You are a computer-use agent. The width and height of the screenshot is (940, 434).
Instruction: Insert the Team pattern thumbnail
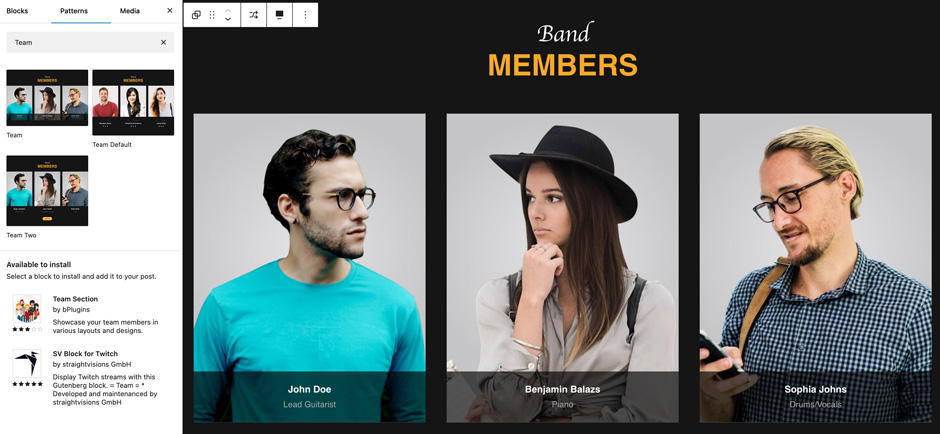click(47, 98)
